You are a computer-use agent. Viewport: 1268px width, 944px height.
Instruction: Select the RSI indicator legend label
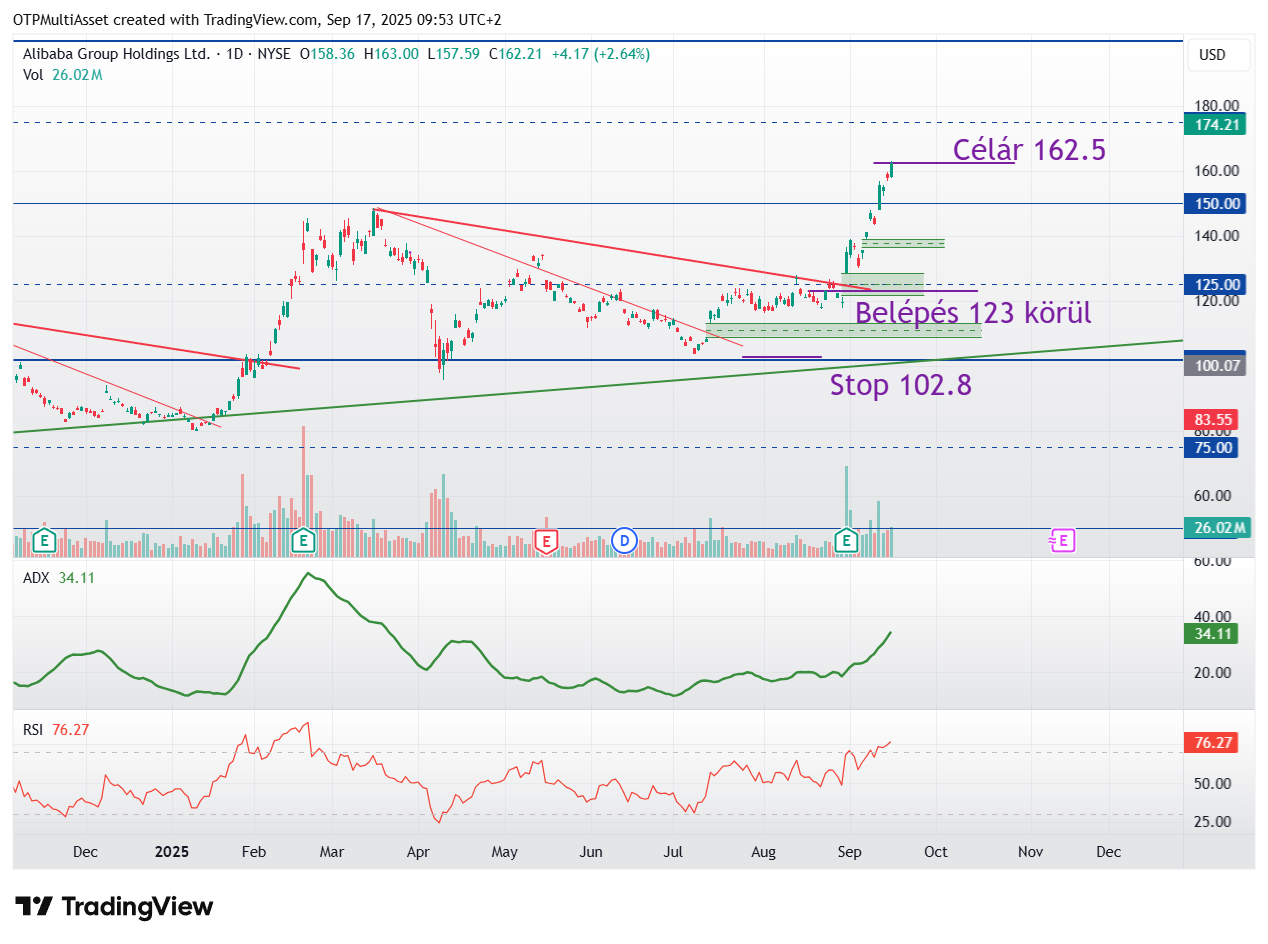point(35,730)
